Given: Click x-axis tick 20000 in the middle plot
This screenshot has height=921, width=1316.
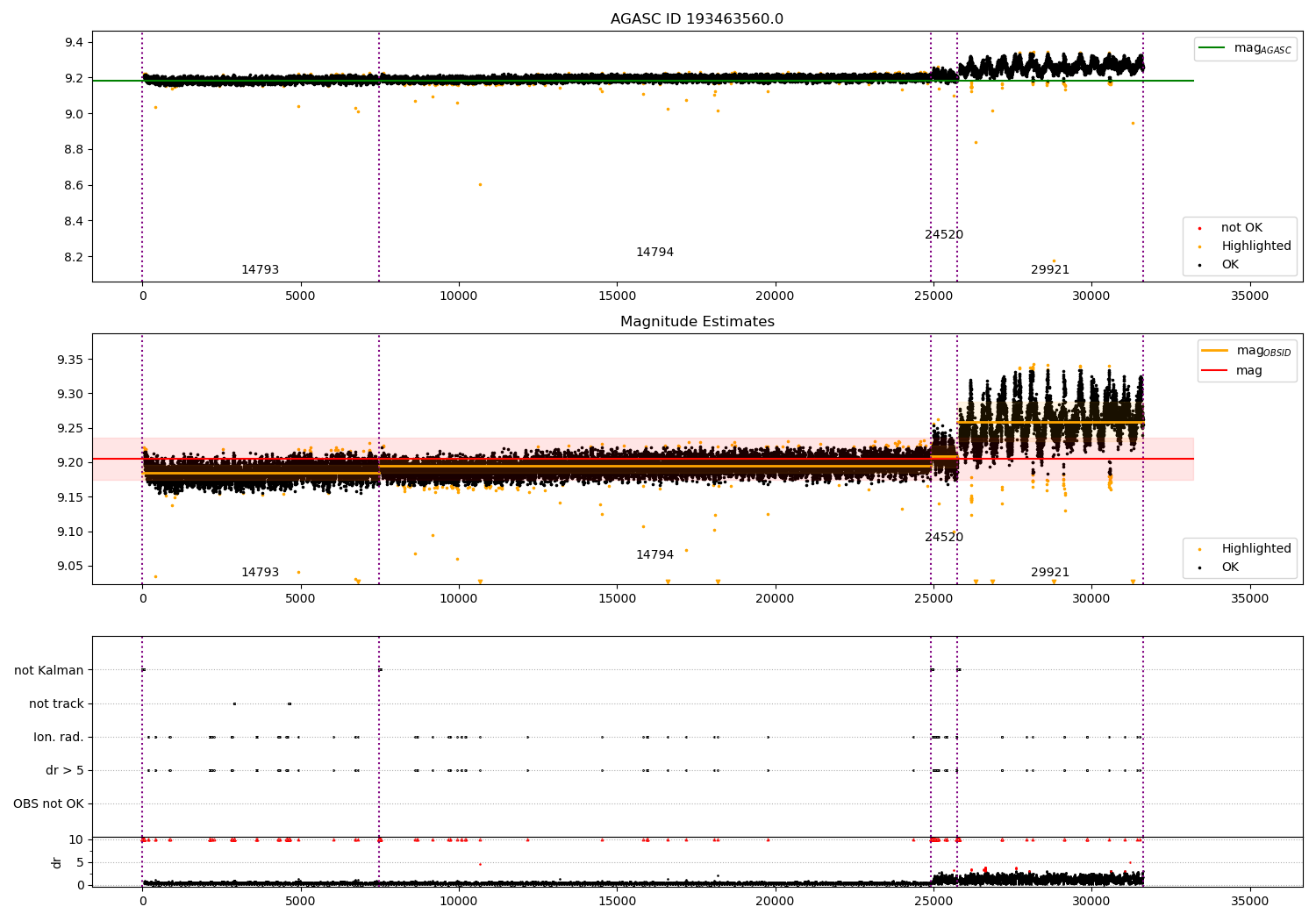Looking at the screenshot, I should [x=775, y=599].
